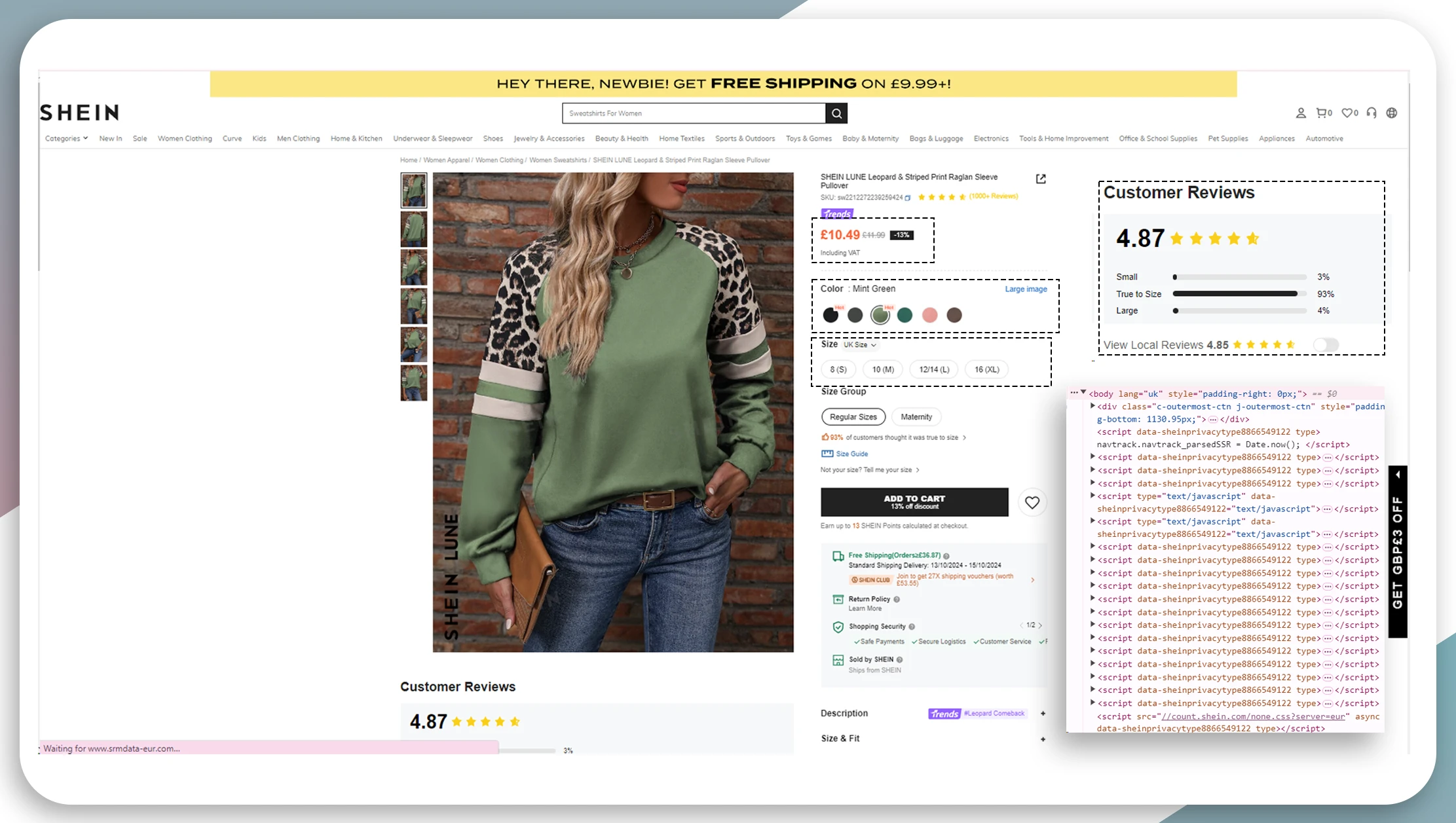Image resolution: width=1456 pixels, height=823 pixels.
Task: Toggle View Local Reviews switch
Action: (x=1326, y=345)
